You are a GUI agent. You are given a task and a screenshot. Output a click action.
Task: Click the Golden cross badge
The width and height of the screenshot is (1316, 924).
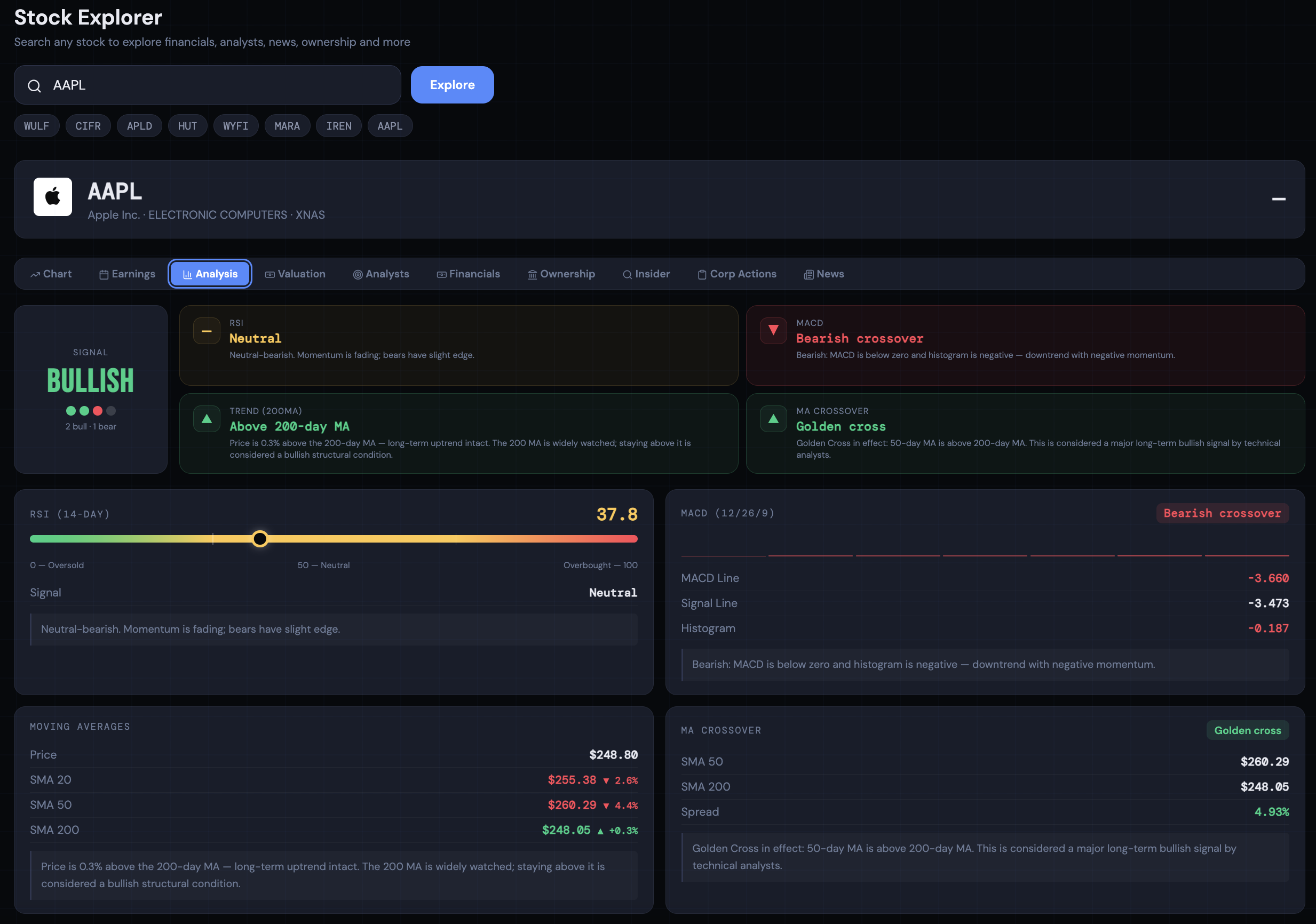[1247, 730]
